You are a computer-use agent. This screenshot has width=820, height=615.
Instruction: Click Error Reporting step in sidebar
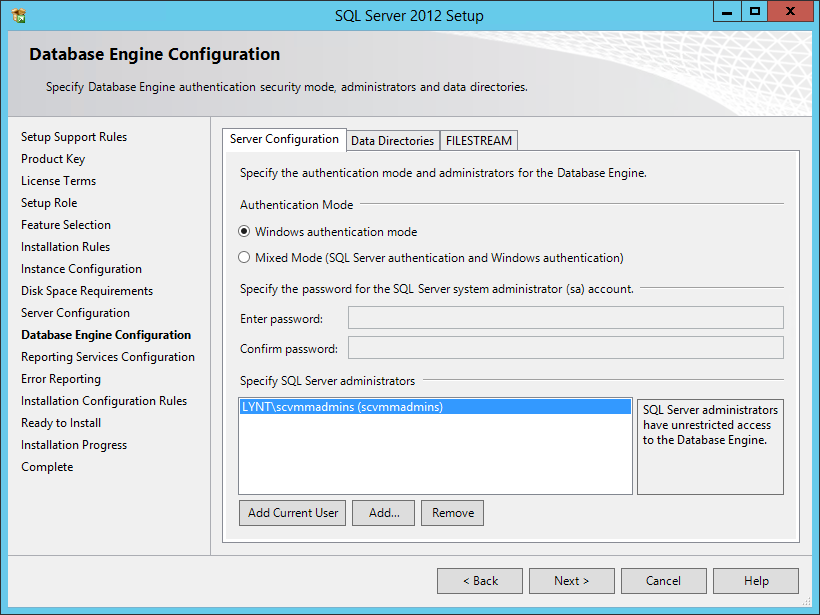(x=61, y=379)
